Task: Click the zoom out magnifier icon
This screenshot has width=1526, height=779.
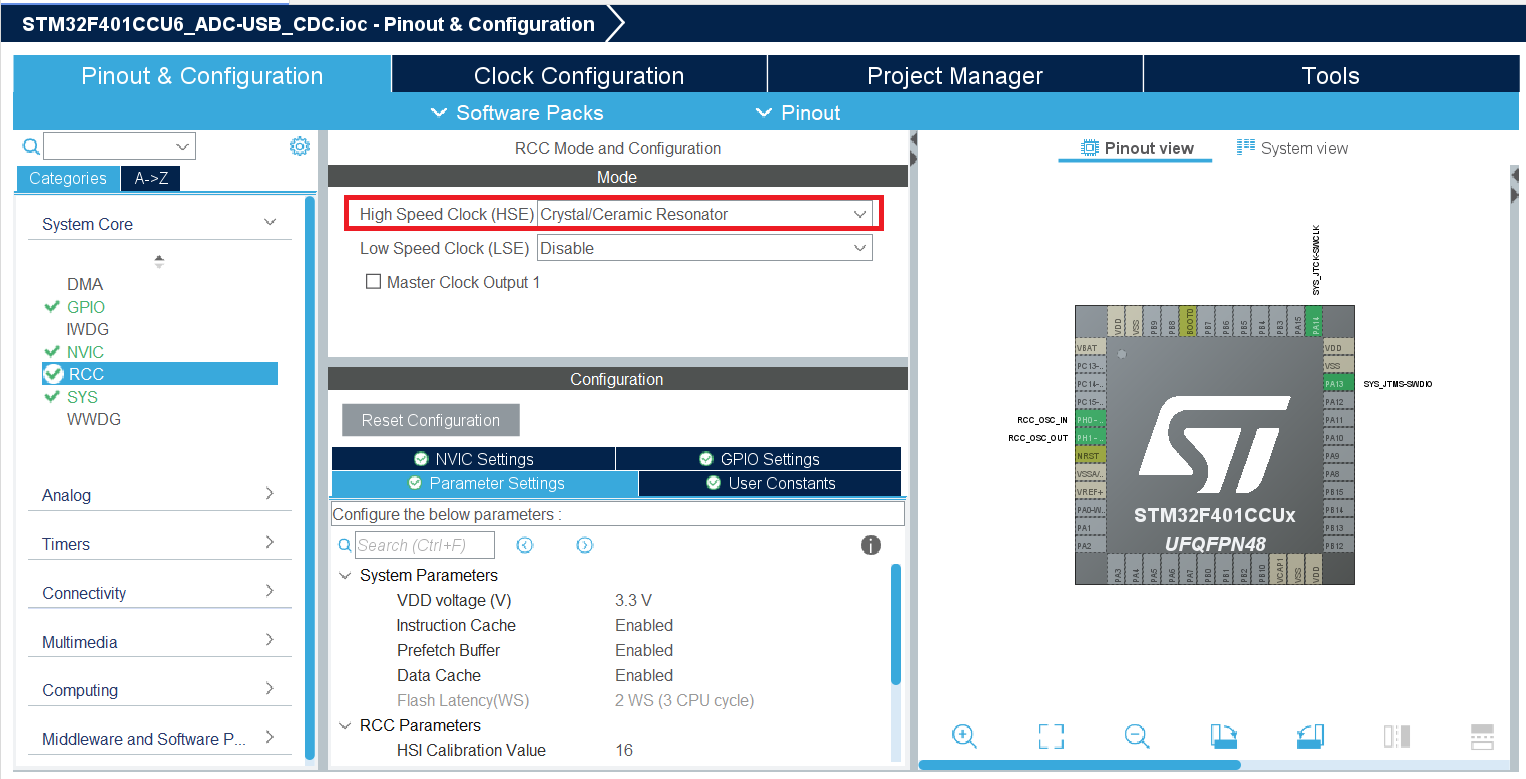Action: [x=1136, y=736]
